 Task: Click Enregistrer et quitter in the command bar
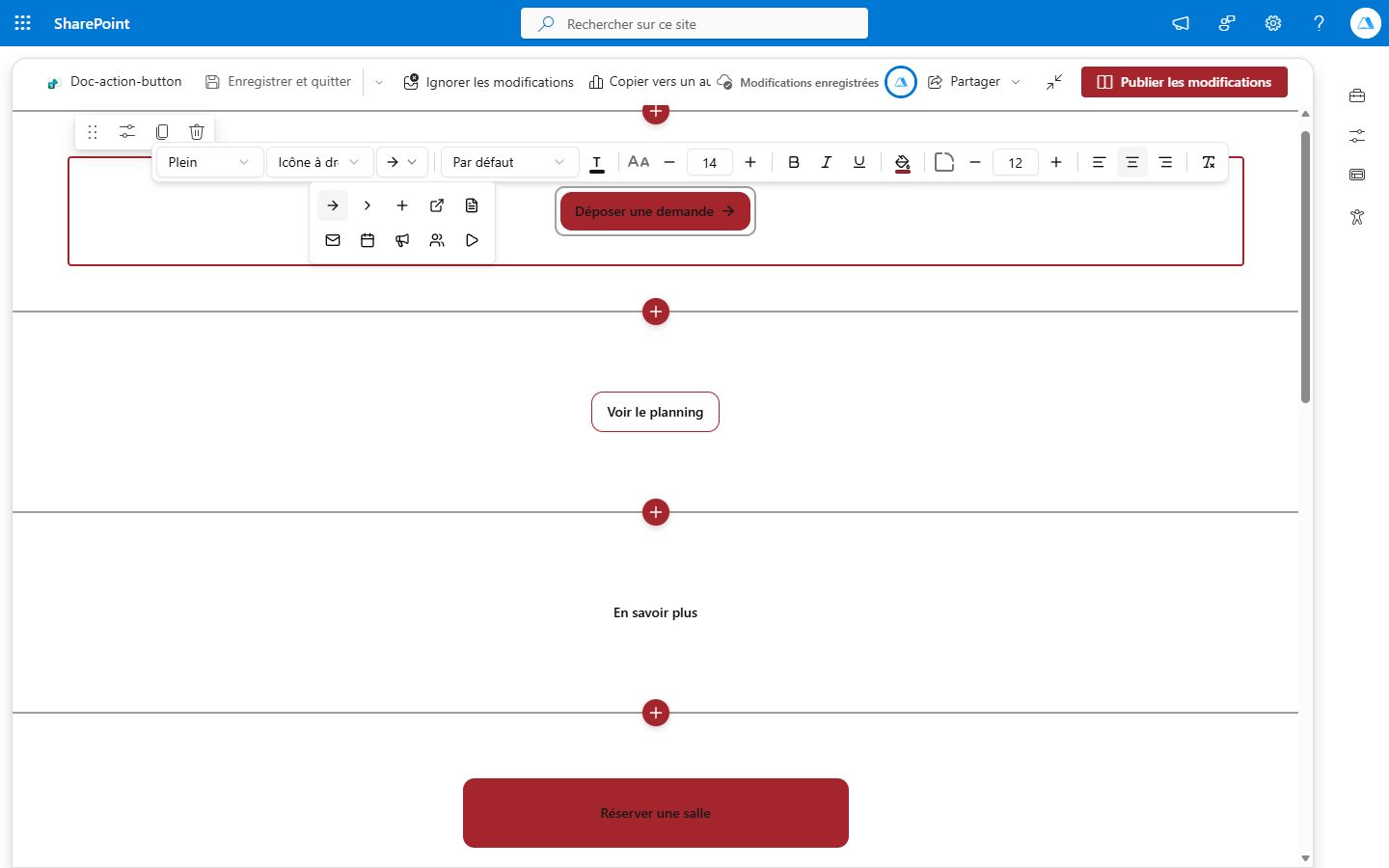pyautogui.click(x=278, y=82)
